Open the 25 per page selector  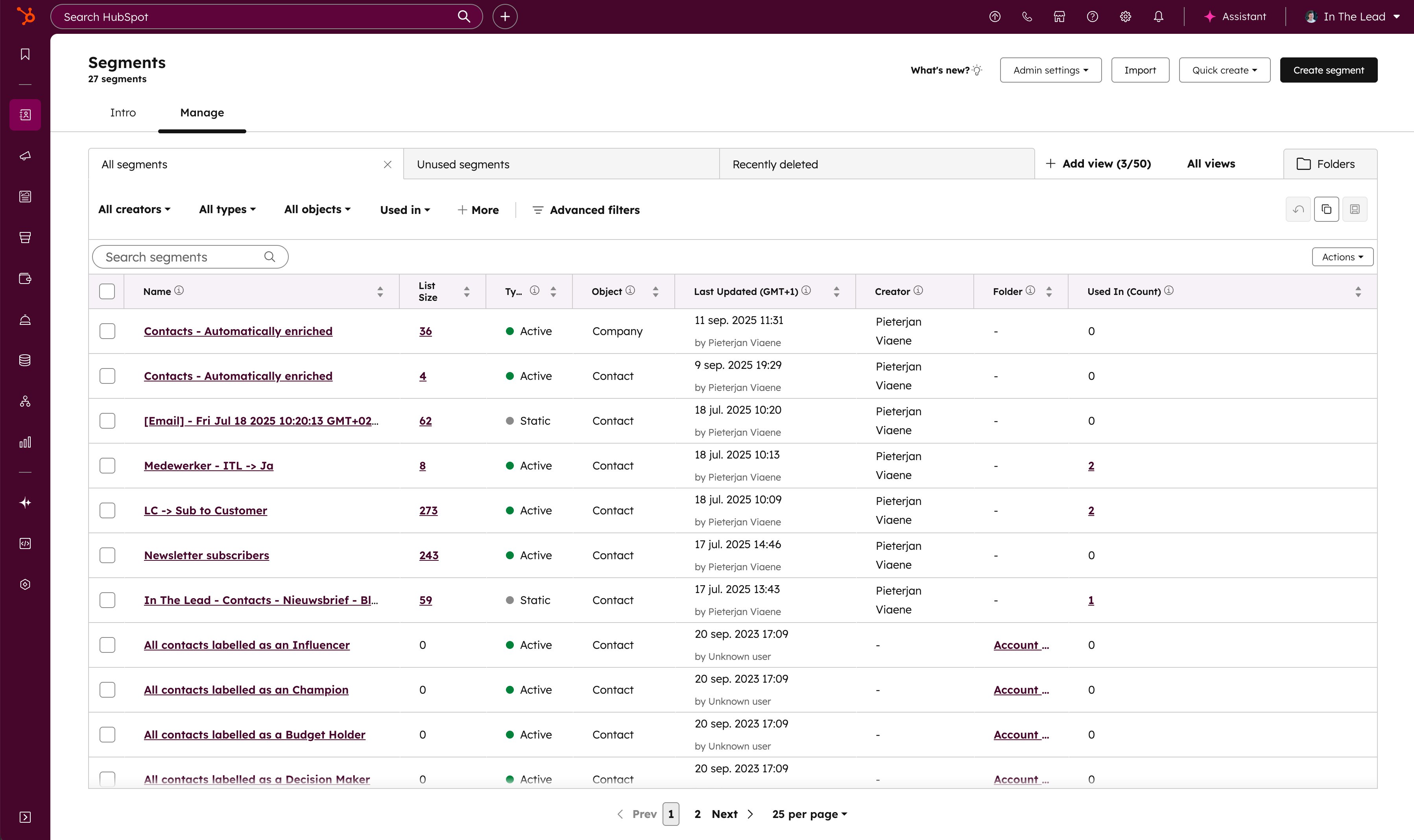(809, 814)
